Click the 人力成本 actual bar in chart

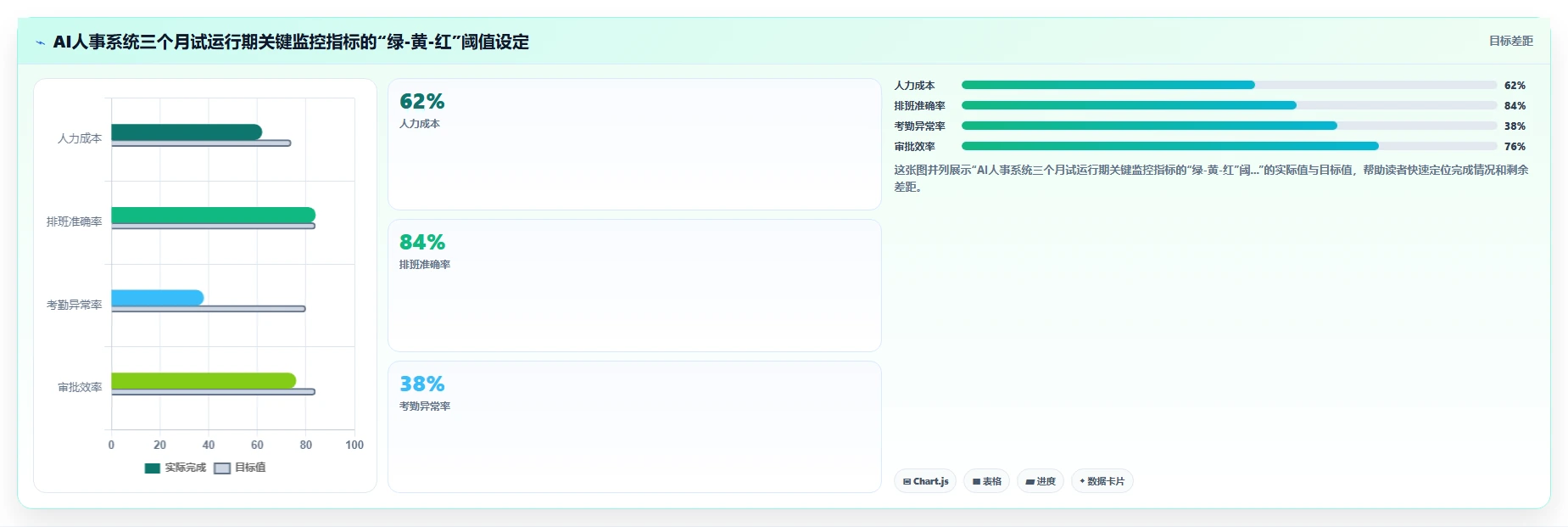pos(187,132)
